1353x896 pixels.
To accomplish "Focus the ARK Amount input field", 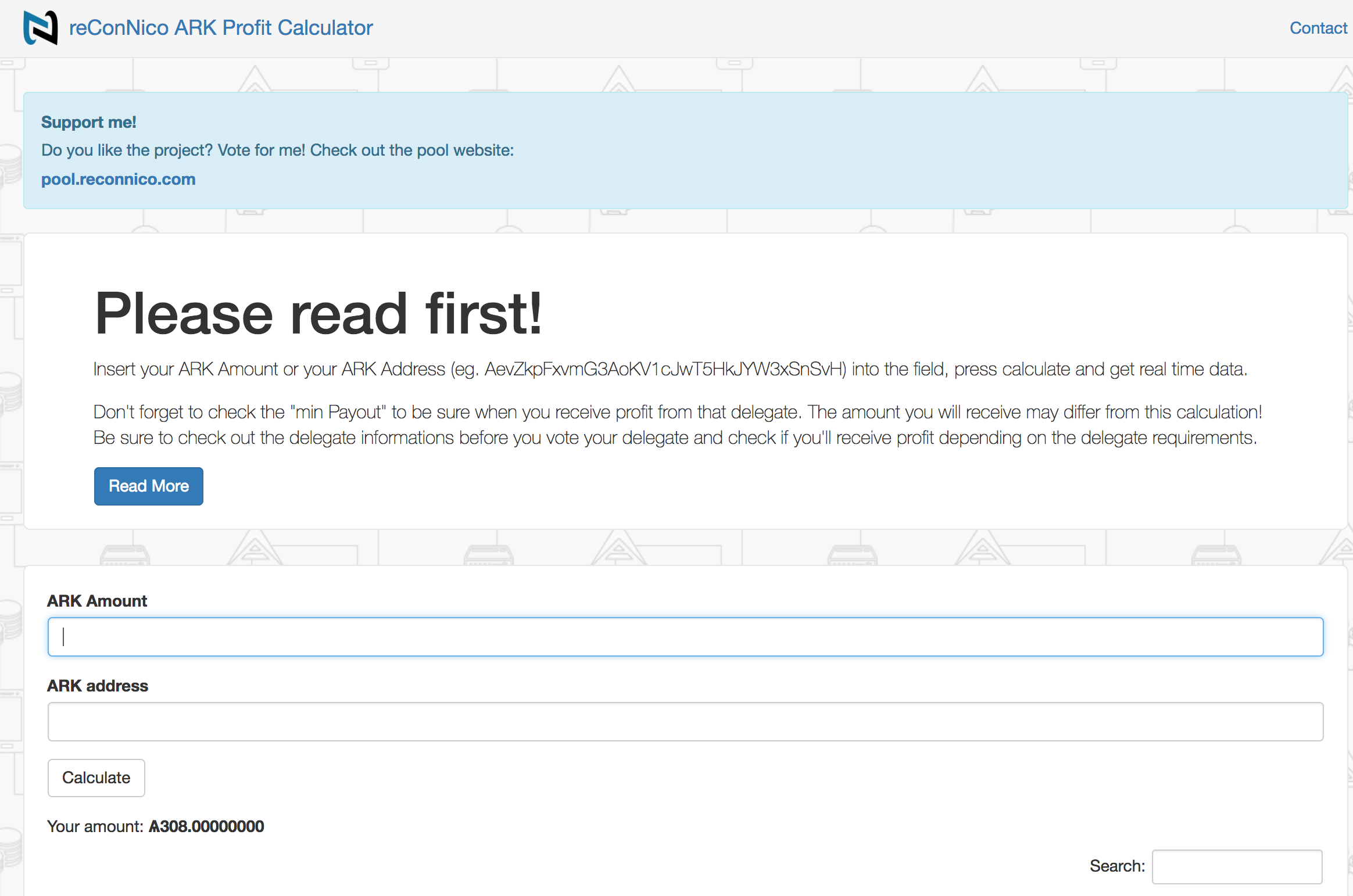I will (x=685, y=637).
